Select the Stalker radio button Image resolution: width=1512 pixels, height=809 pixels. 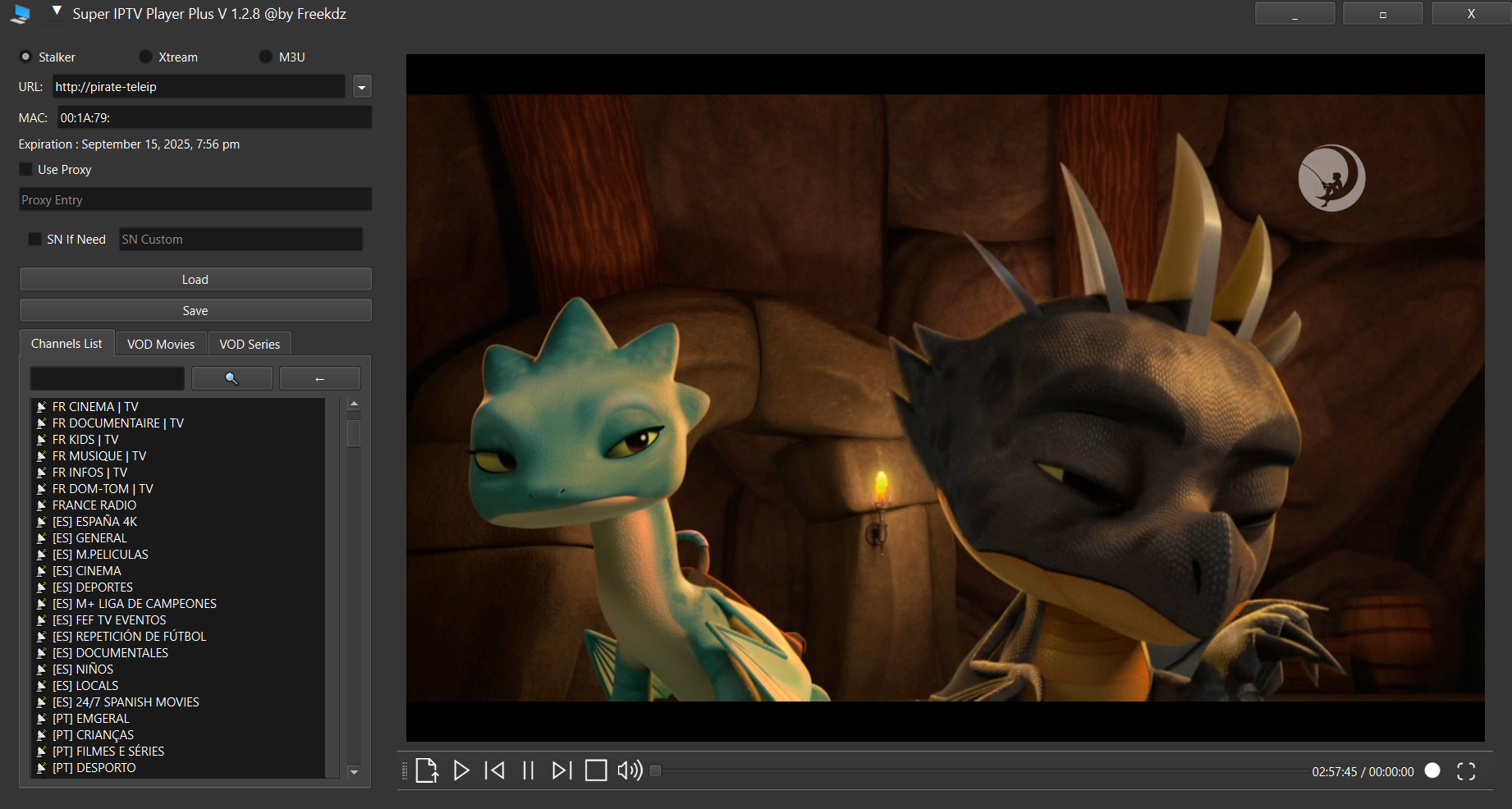(x=25, y=57)
